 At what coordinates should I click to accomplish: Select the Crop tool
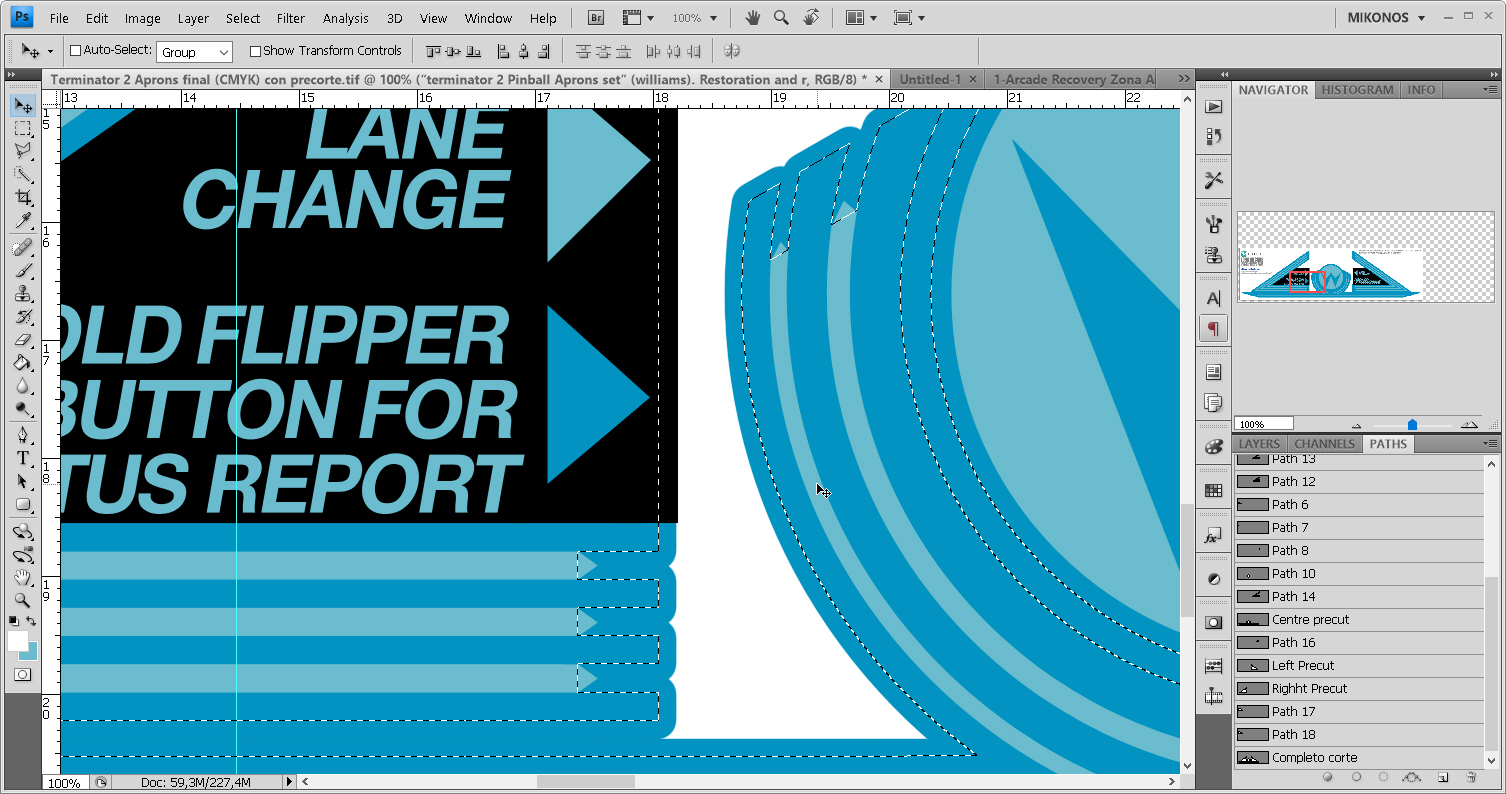click(x=22, y=198)
